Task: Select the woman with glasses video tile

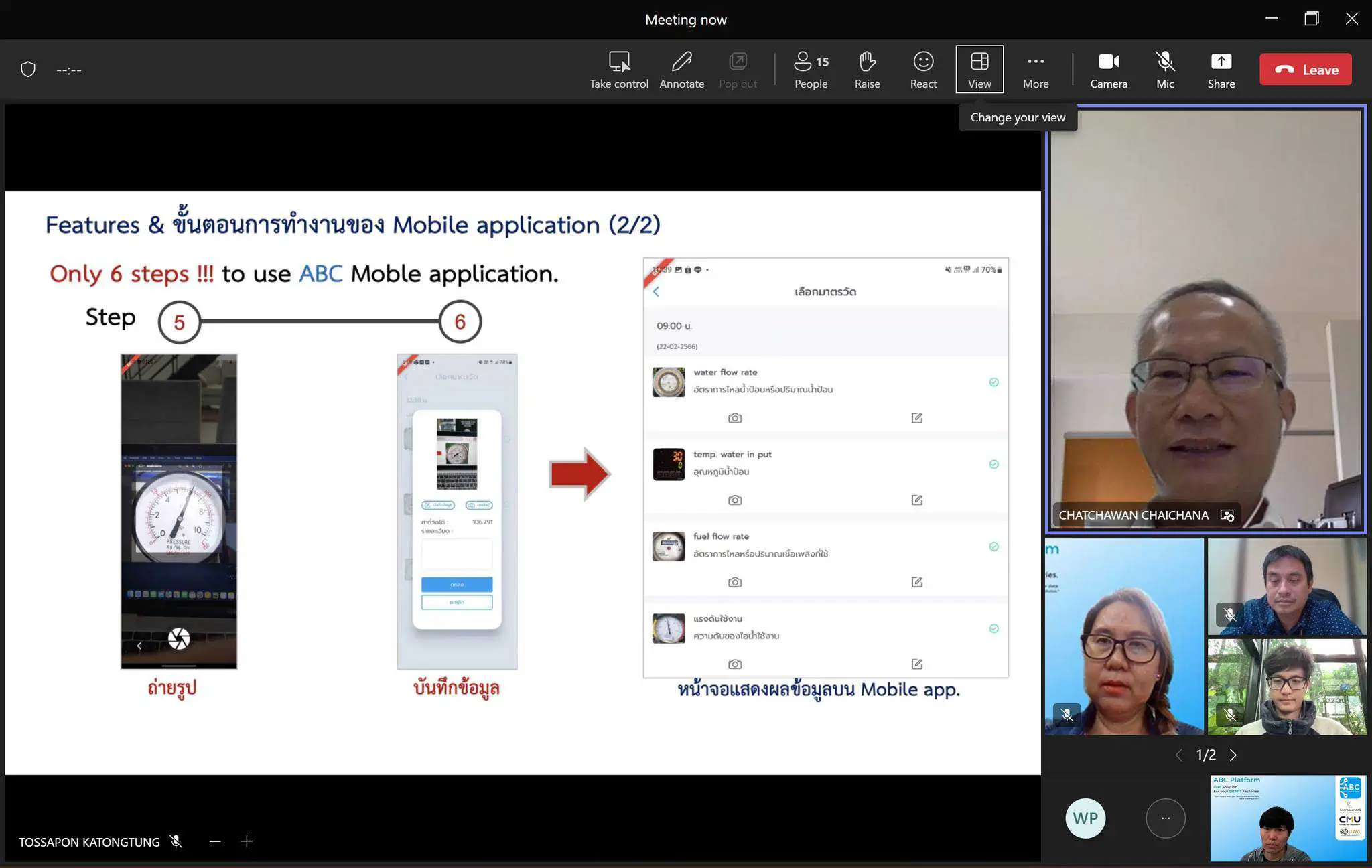Action: click(1124, 636)
